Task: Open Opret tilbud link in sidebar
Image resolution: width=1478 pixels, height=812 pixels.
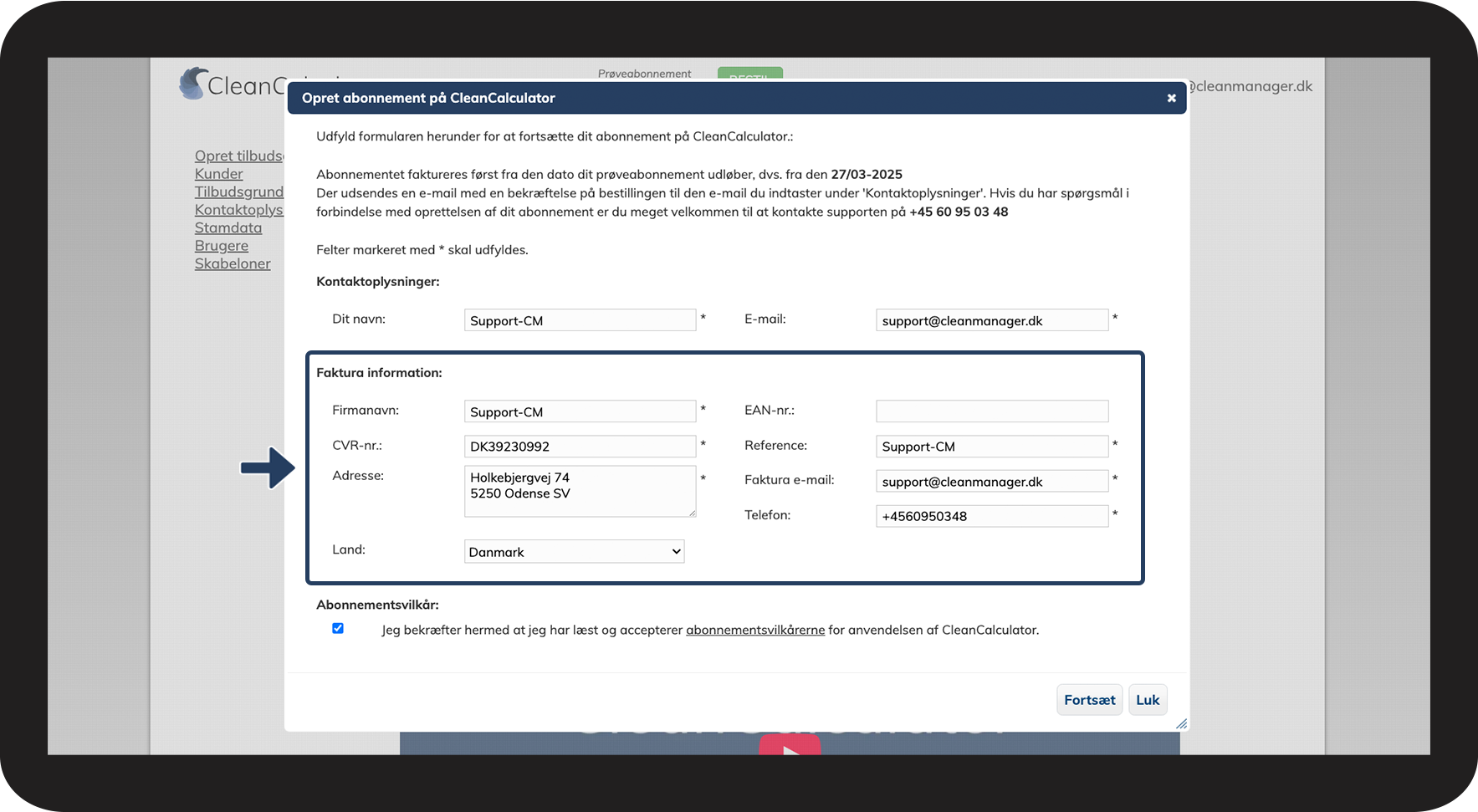Action: (239, 156)
